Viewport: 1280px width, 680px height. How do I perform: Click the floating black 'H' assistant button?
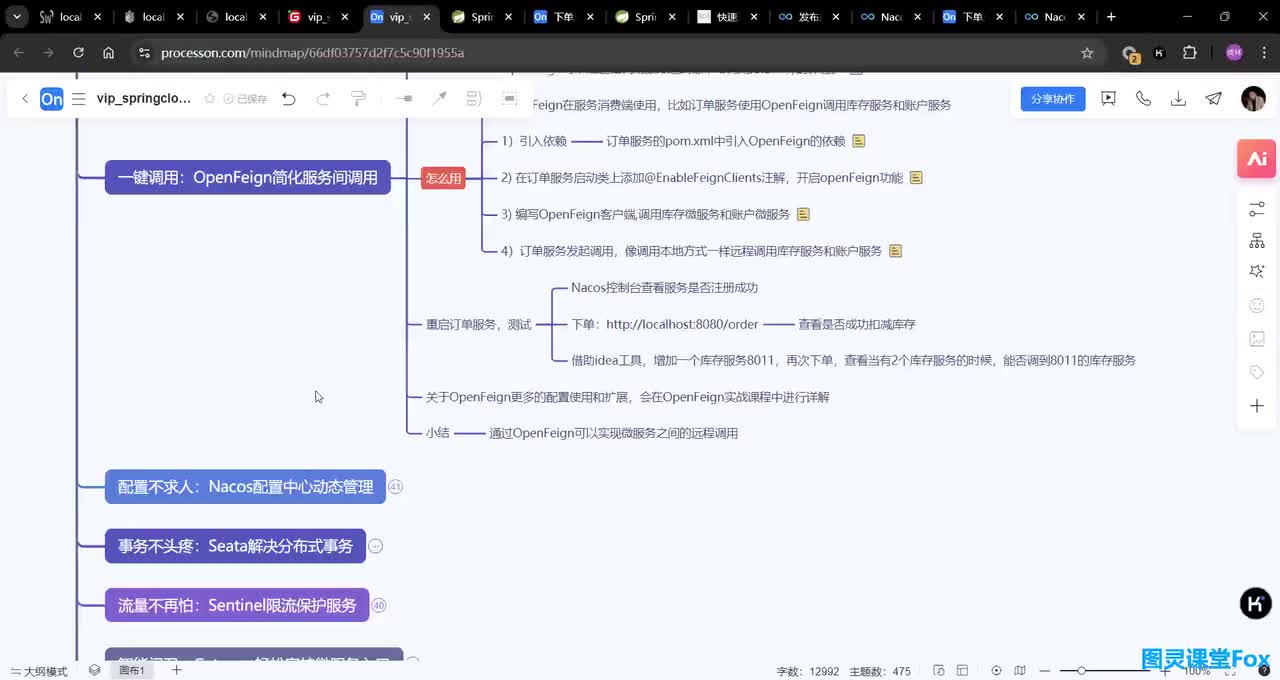[1256, 603]
